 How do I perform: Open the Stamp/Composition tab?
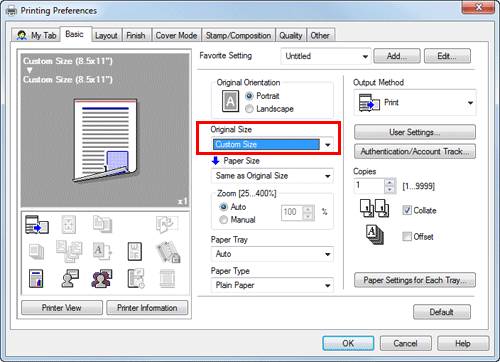(x=238, y=35)
